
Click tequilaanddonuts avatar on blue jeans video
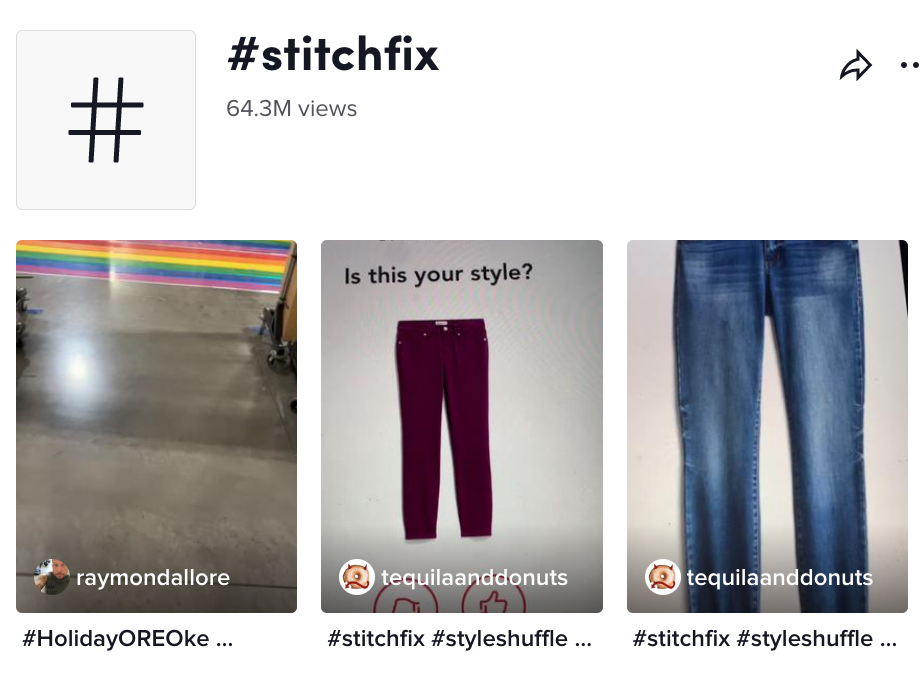[x=662, y=577]
